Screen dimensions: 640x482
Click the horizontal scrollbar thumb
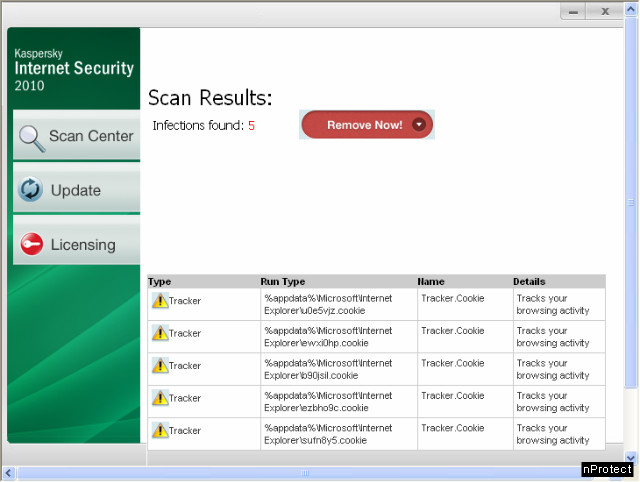click(x=304, y=473)
